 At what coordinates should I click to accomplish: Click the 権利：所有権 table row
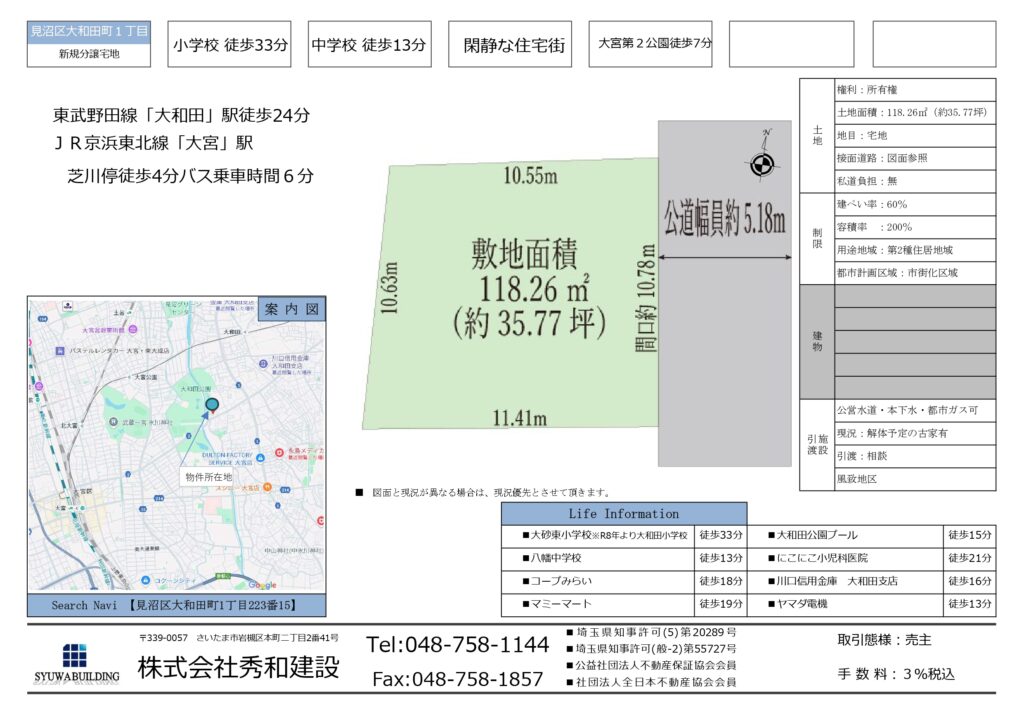click(x=915, y=90)
